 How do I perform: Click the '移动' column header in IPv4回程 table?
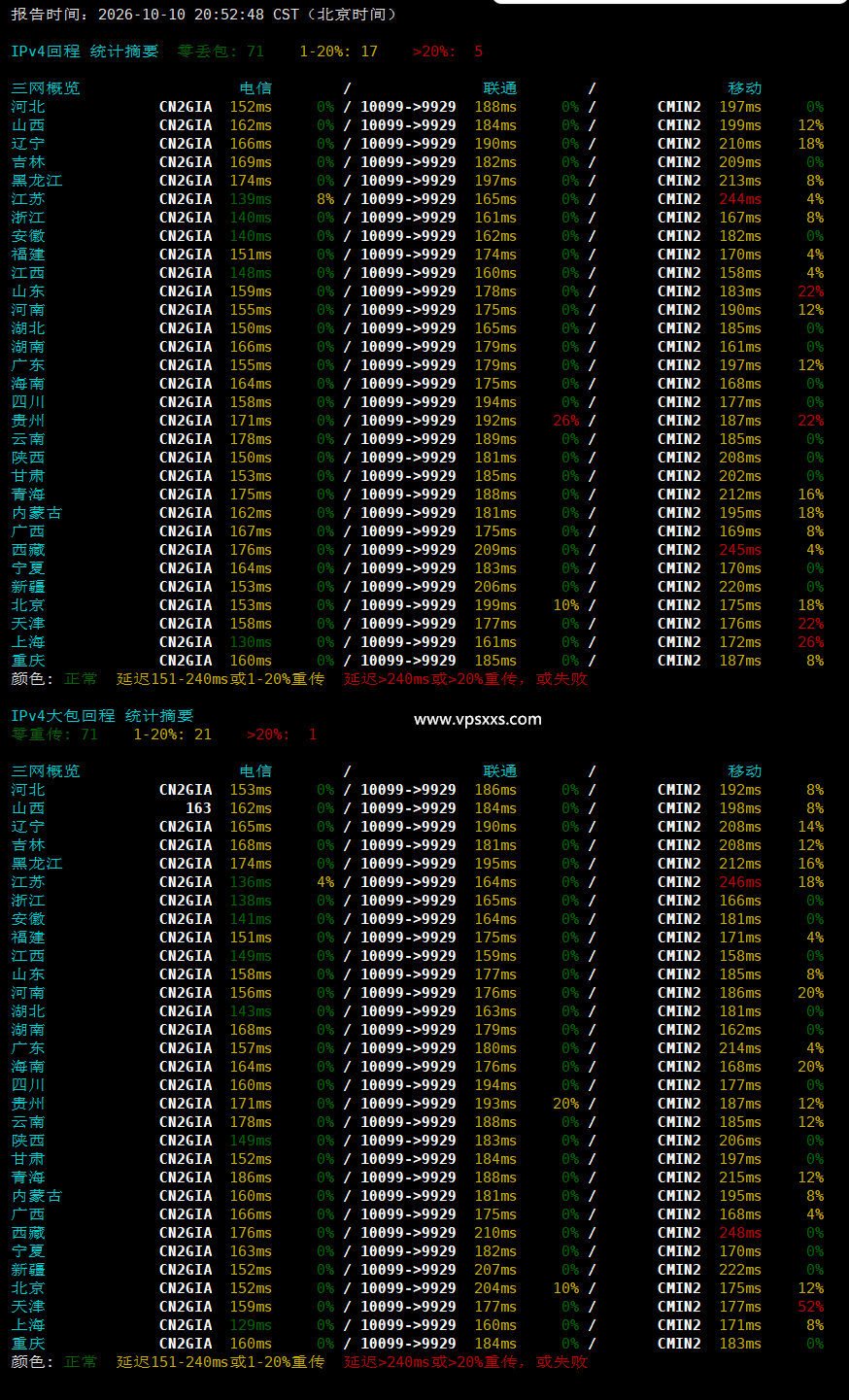745,88
